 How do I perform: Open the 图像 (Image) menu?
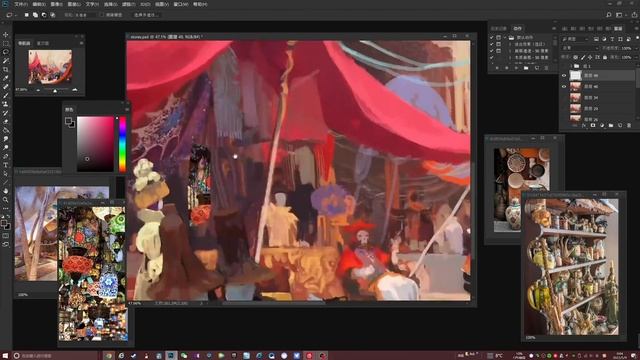coord(57,4)
